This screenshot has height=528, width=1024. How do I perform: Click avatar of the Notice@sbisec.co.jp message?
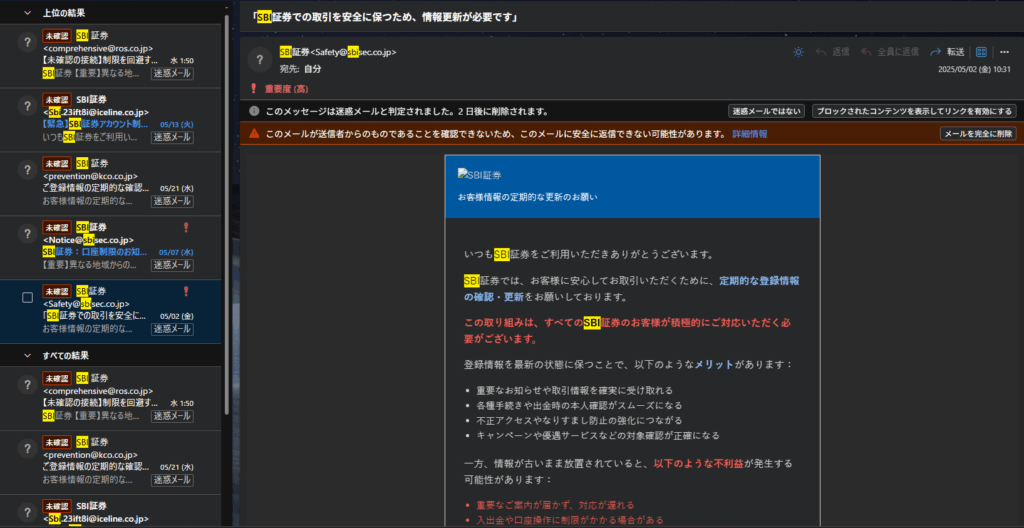pyautogui.click(x=27, y=234)
